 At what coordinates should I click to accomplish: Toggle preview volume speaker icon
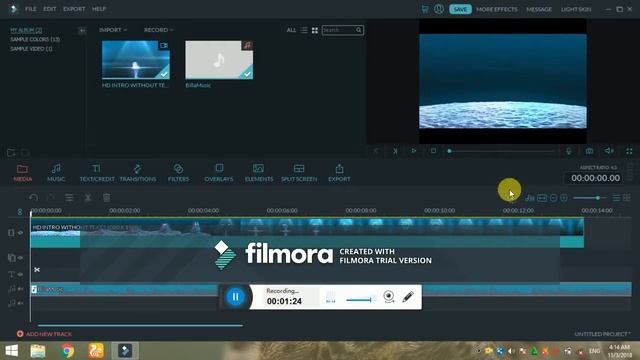click(609, 151)
